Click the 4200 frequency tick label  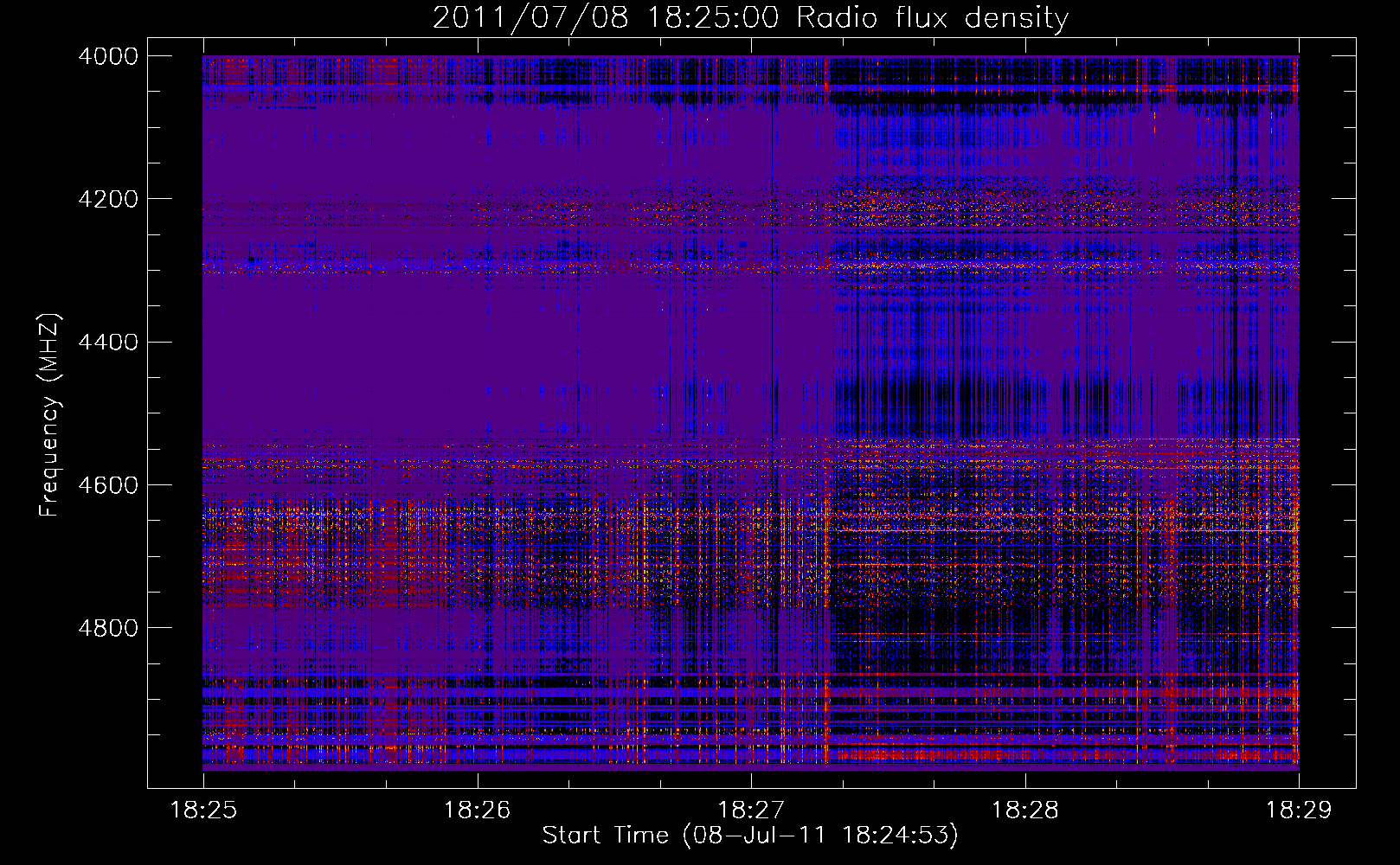(108, 199)
